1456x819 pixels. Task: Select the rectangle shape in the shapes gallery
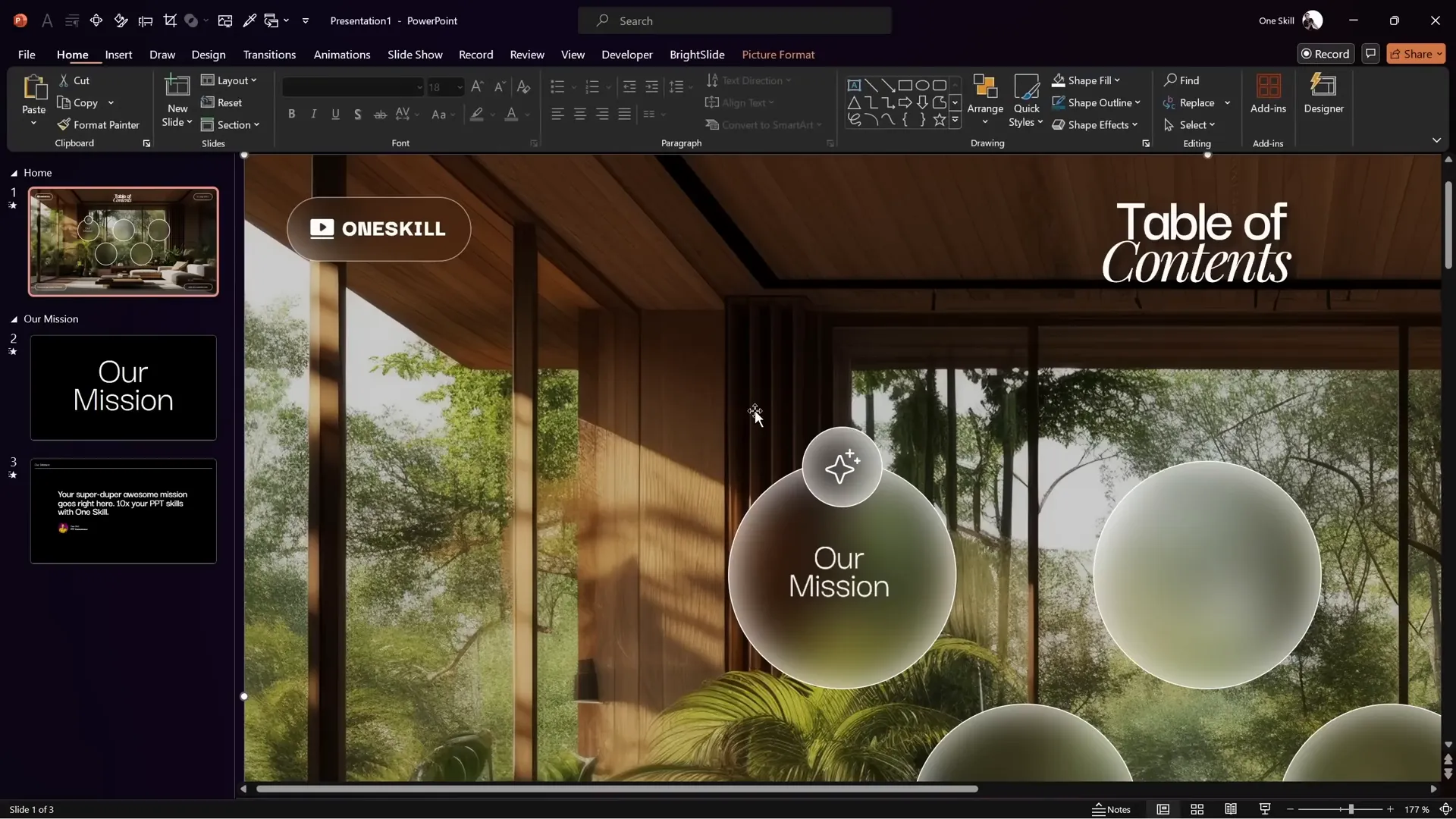pyautogui.click(x=905, y=85)
